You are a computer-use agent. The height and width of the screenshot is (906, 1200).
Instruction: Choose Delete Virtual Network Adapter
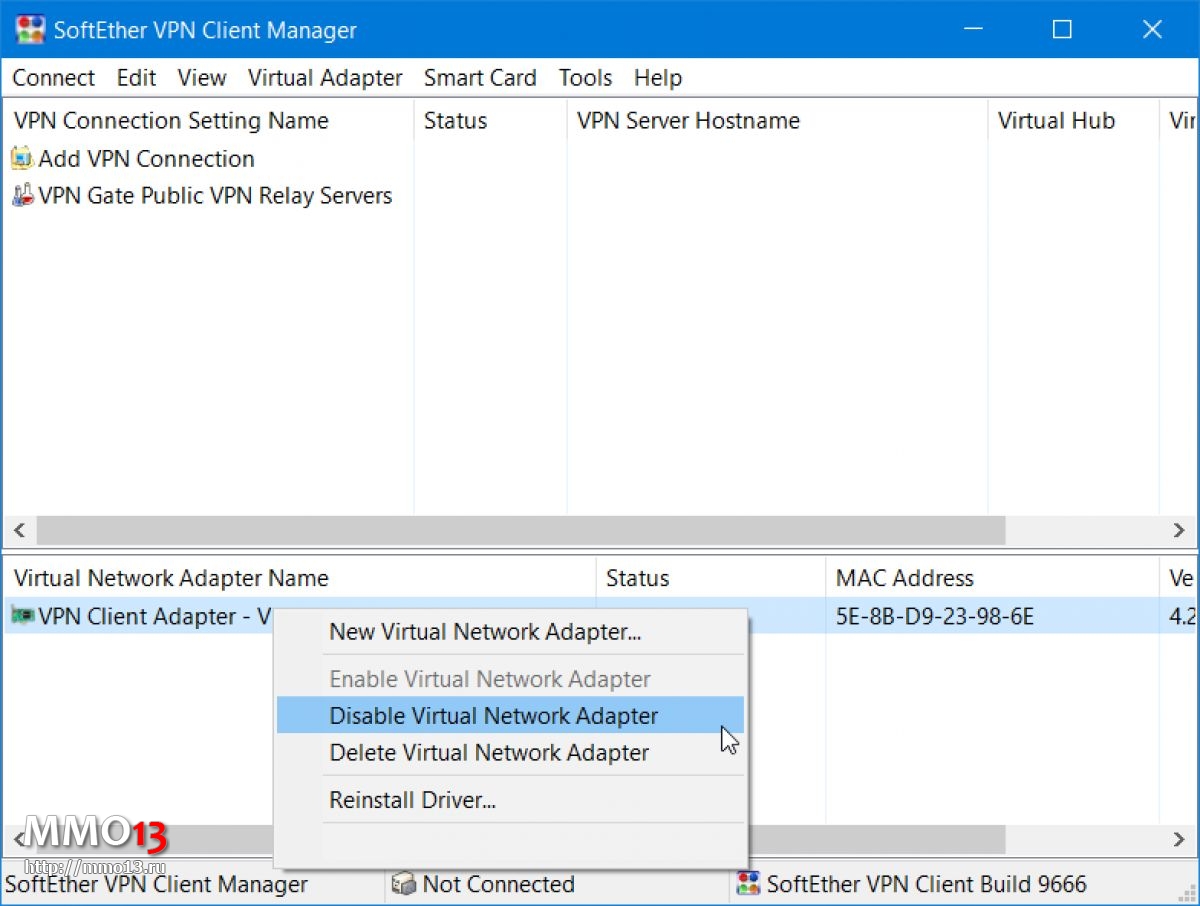click(510, 753)
